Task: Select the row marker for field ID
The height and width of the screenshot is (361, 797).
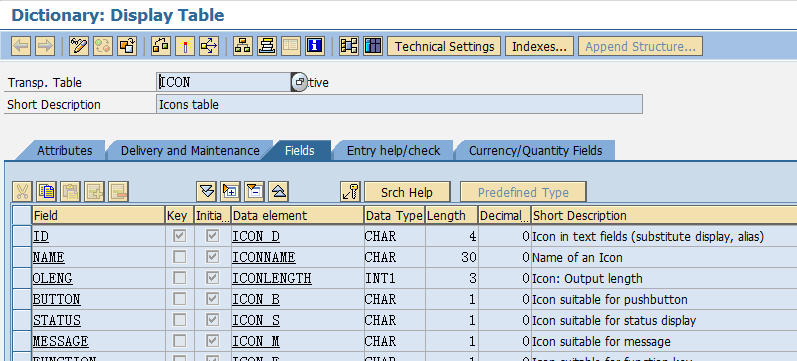Action: tap(22, 236)
